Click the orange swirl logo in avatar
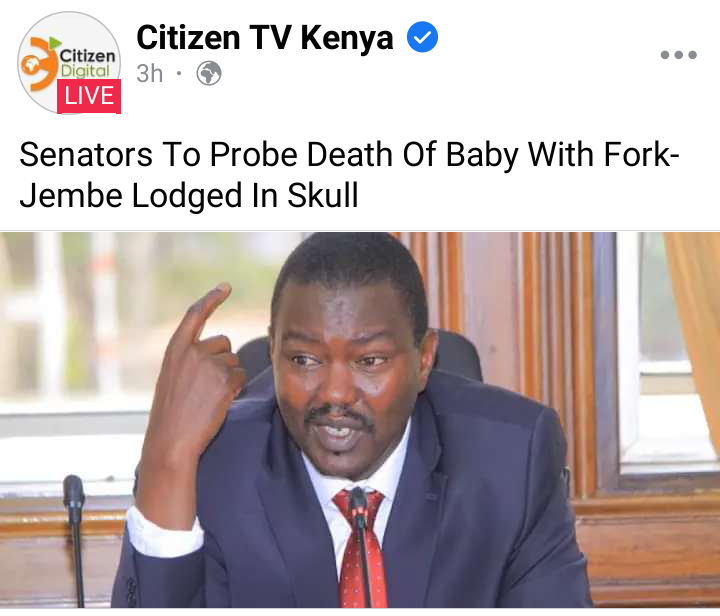The width and height of the screenshot is (720, 616). 39,64
